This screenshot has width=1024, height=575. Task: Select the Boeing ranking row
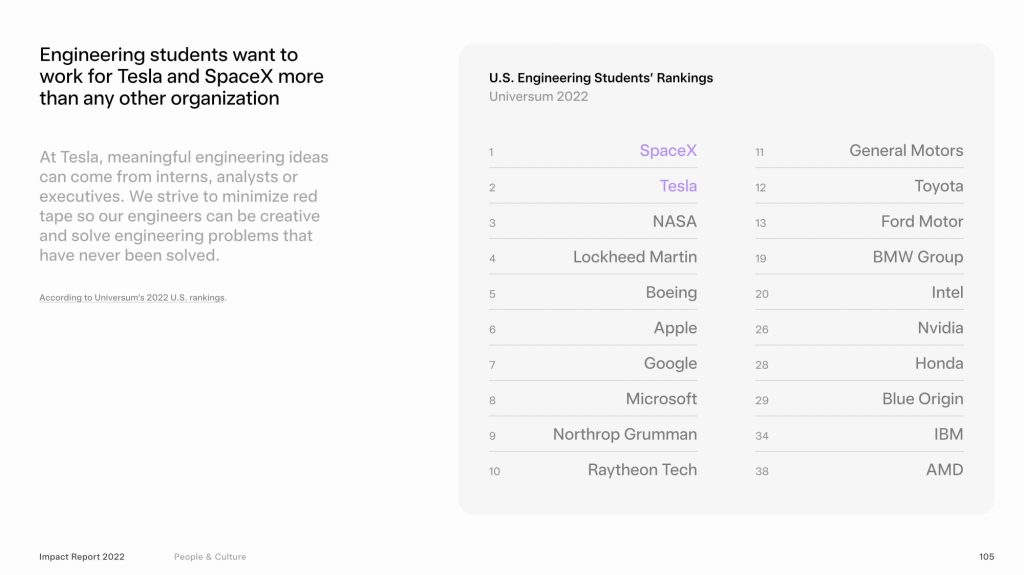click(593, 292)
